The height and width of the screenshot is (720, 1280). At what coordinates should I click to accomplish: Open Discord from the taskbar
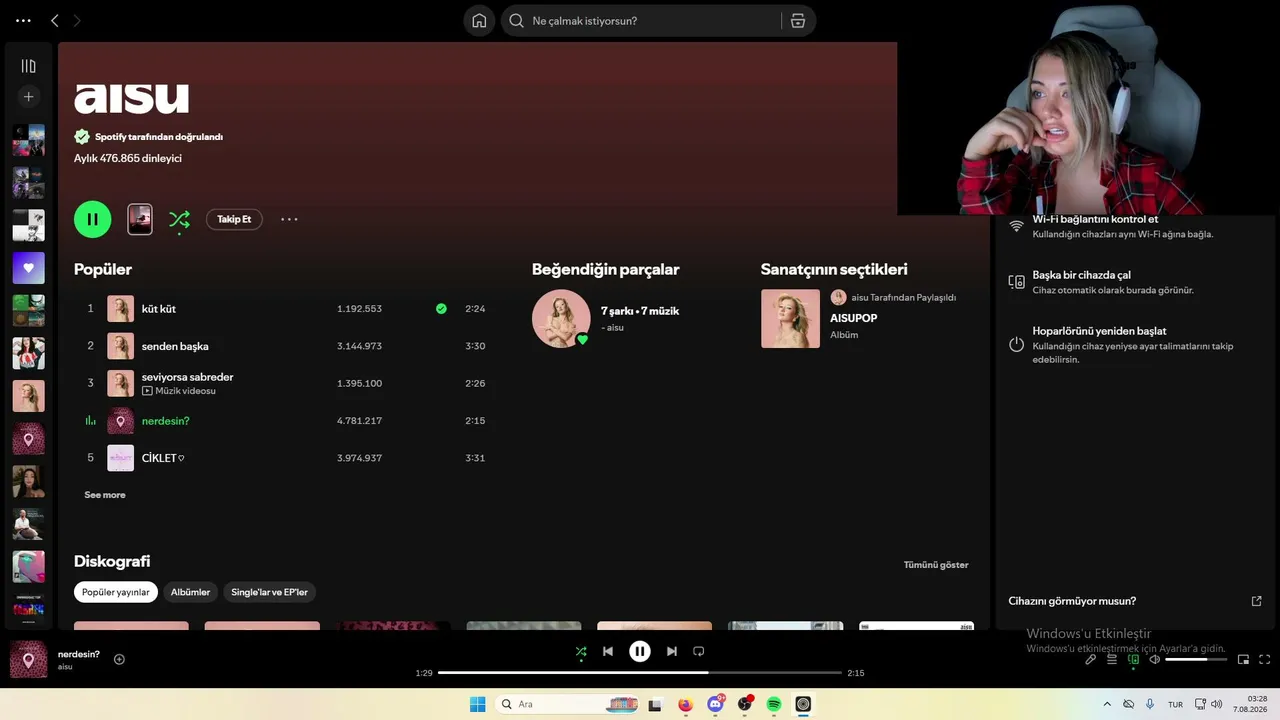[716, 704]
